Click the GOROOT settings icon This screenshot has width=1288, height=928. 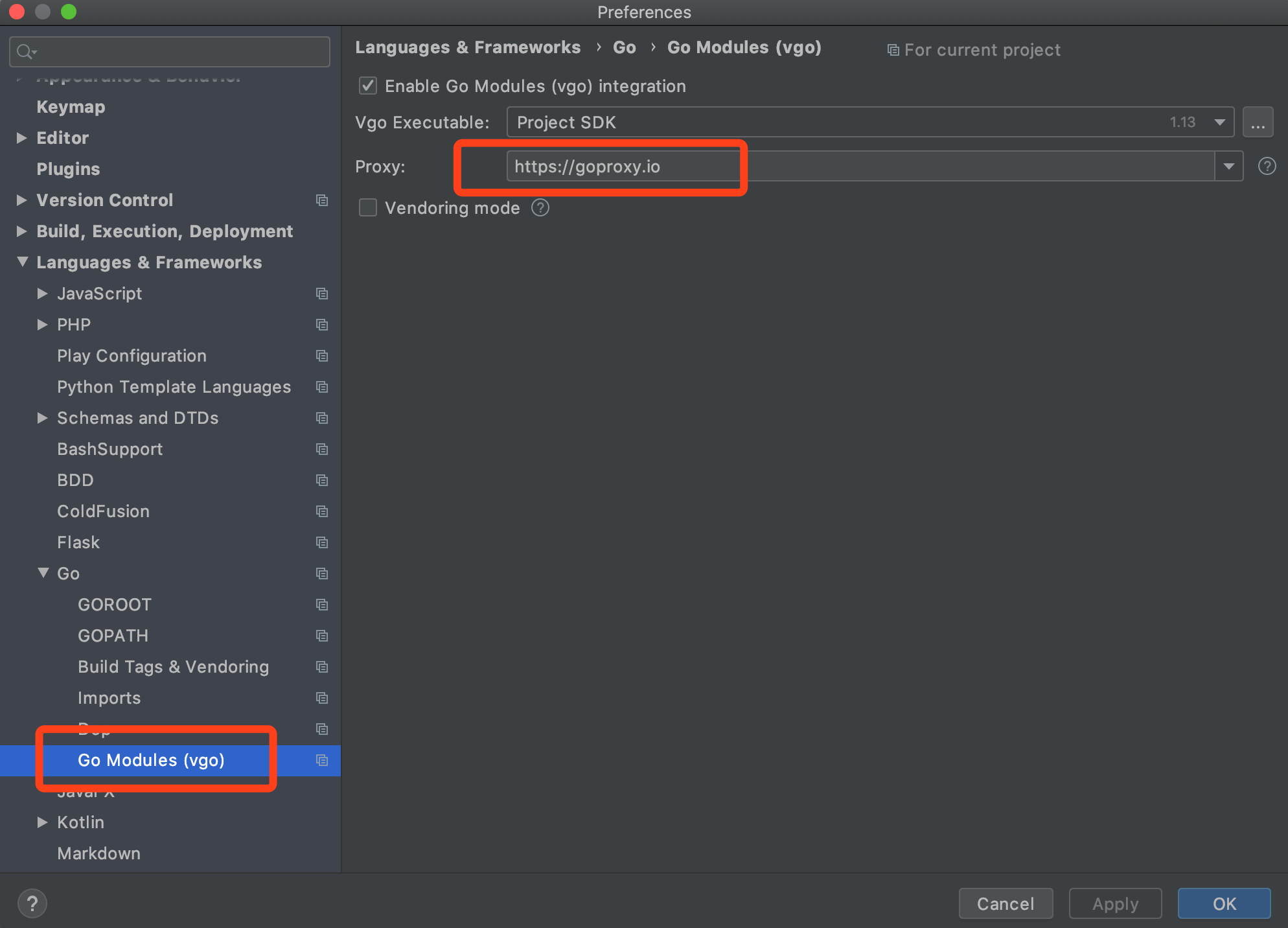(x=322, y=604)
